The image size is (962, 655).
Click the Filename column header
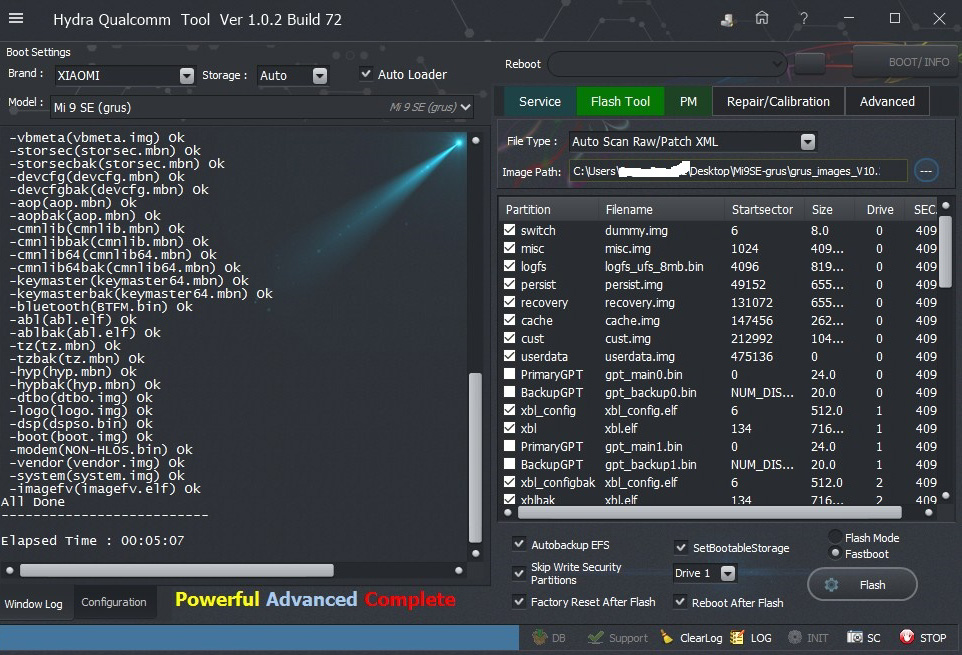661,209
